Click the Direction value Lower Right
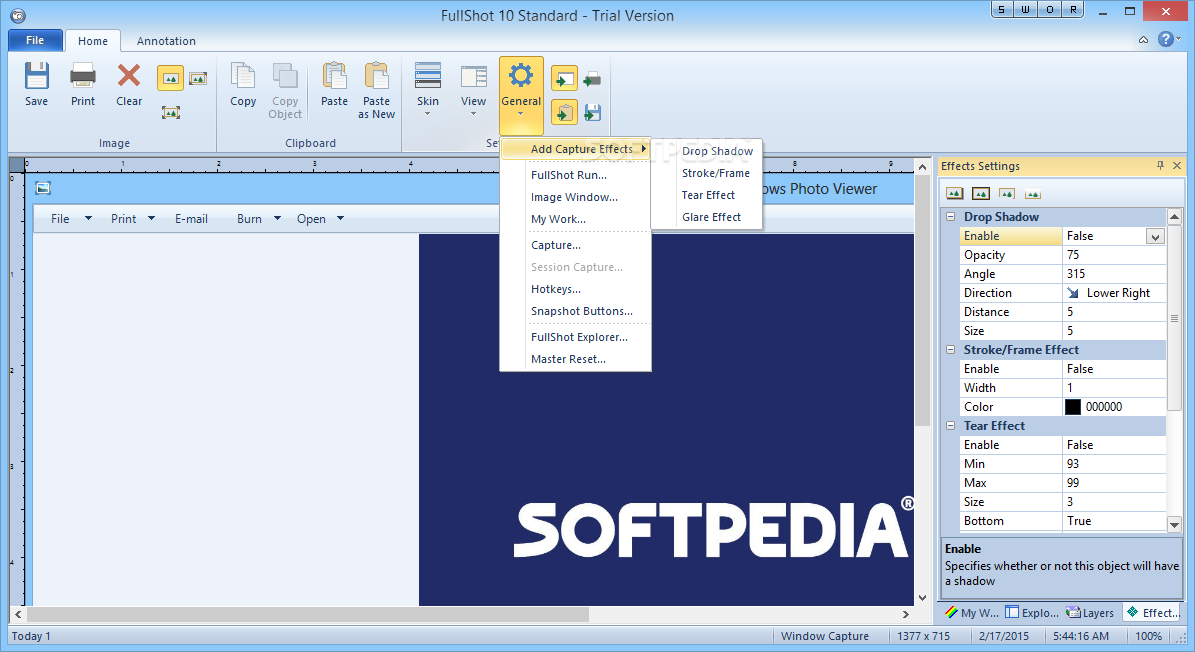Viewport: 1195px width, 652px height. click(1114, 293)
